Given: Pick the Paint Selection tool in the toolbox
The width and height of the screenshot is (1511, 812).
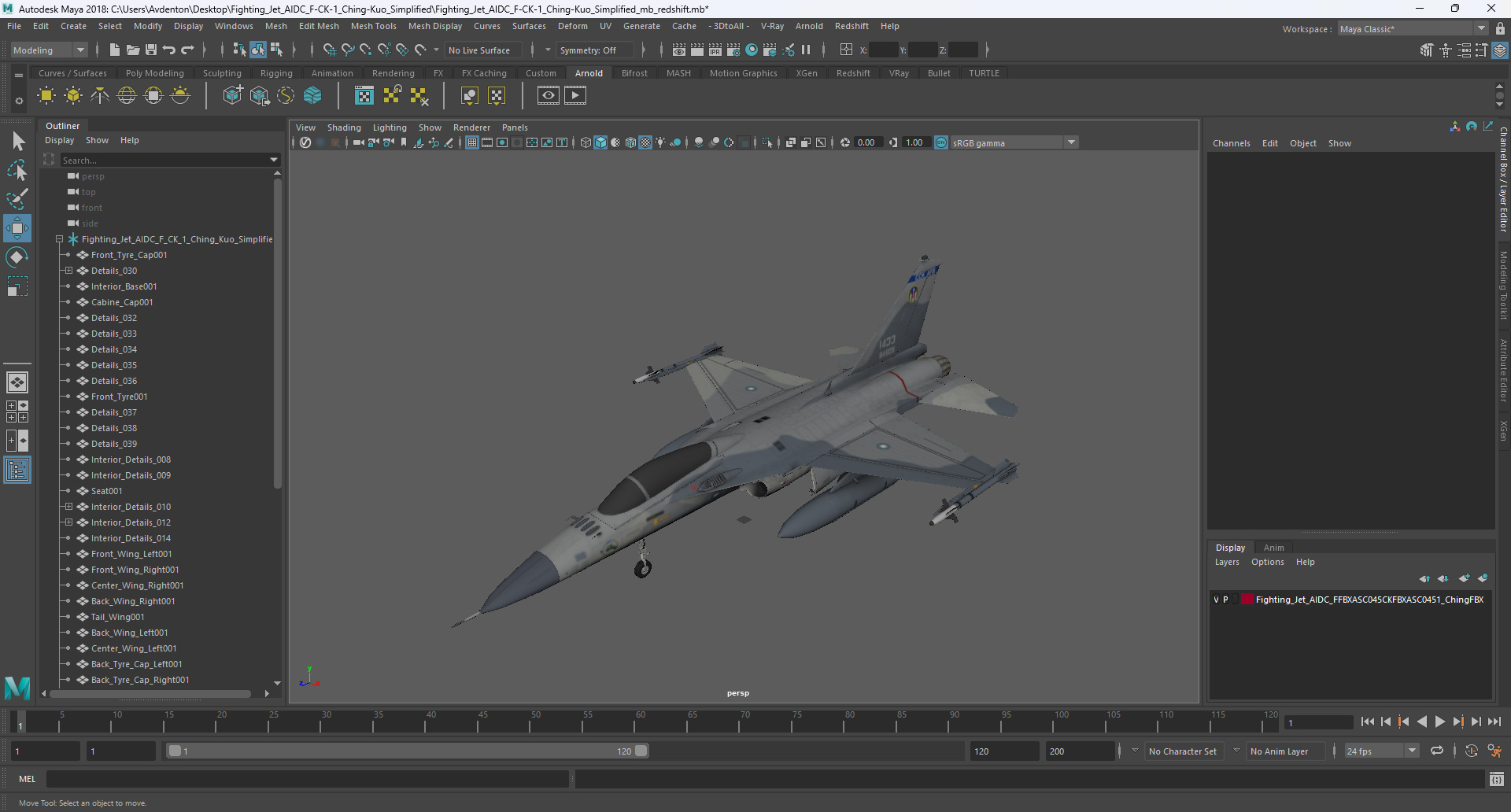Looking at the screenshot, I should point(17,199).
